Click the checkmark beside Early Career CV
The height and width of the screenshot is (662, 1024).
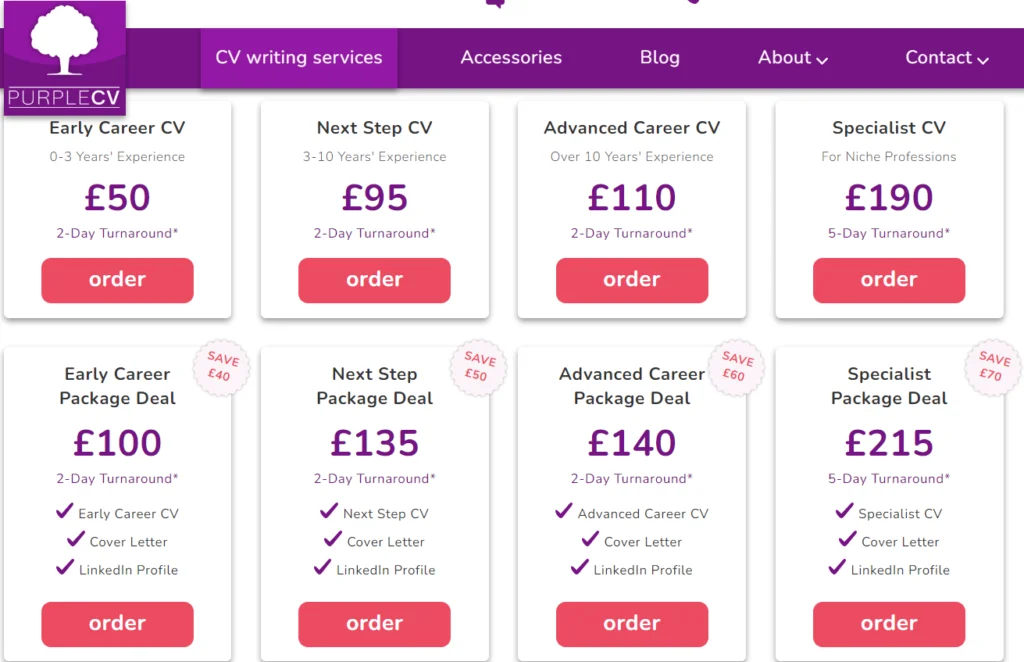64,512
